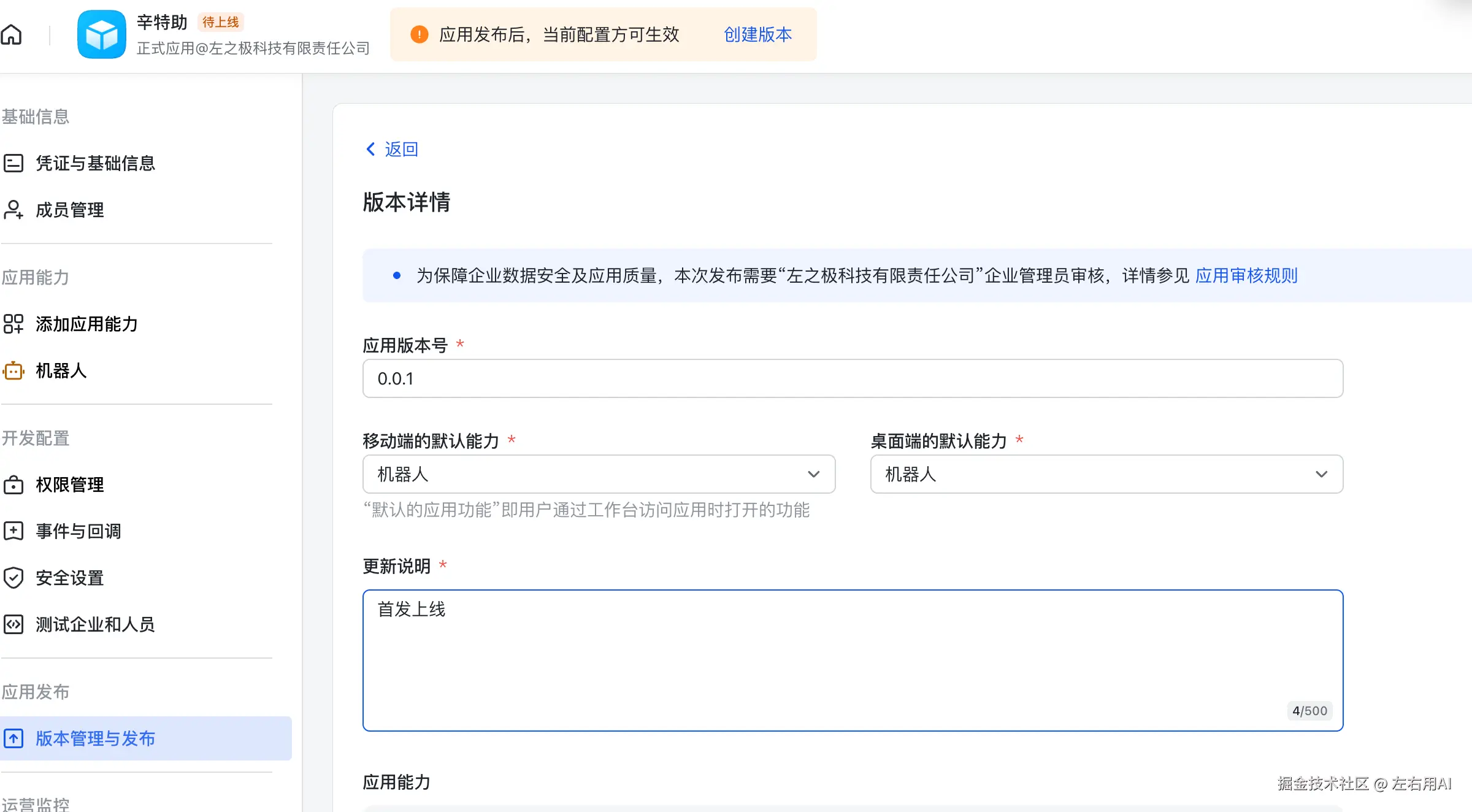Image resolution: width=1472 pixels, height=812 pixels.
Task: Click the 创建版本 link
Action: [757, 34]
